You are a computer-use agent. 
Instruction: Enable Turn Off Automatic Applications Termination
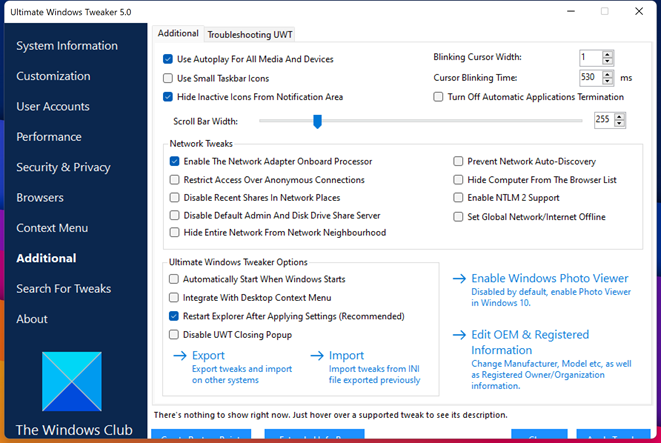point(438,97)
